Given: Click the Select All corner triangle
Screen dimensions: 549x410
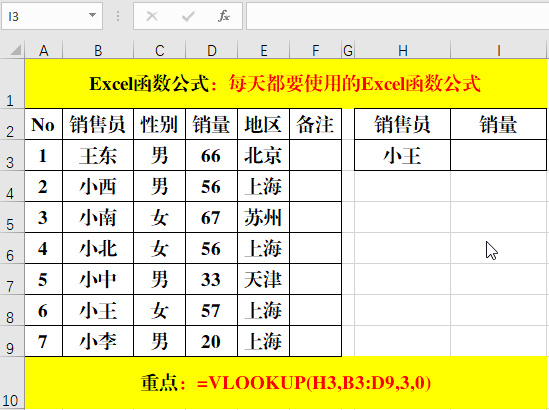Looking at the screenshot, I should 16,50.
